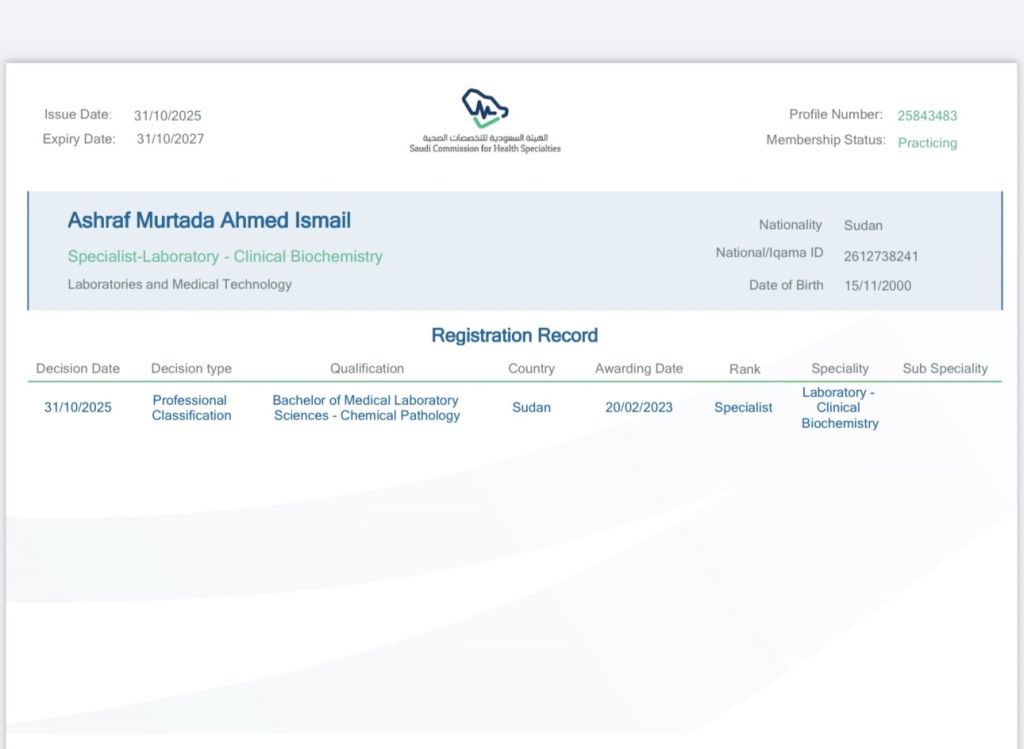Click the awarding date 20/02/2023

tap(639, 407)
